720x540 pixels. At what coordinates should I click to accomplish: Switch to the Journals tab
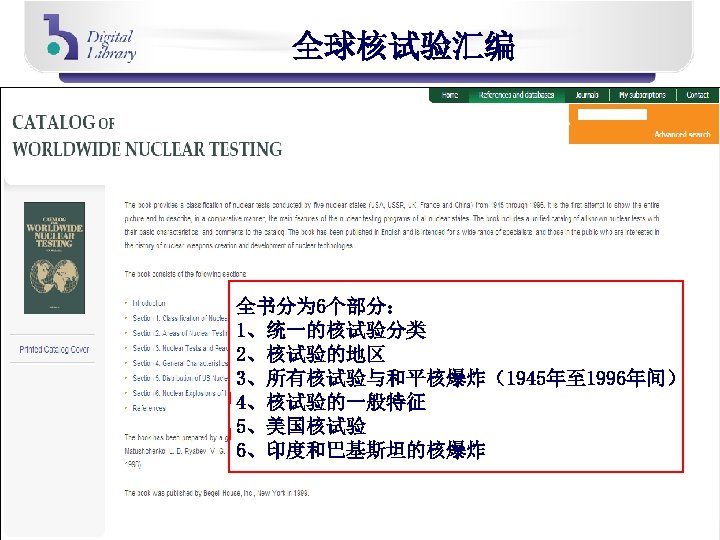(x=587, y=95)
